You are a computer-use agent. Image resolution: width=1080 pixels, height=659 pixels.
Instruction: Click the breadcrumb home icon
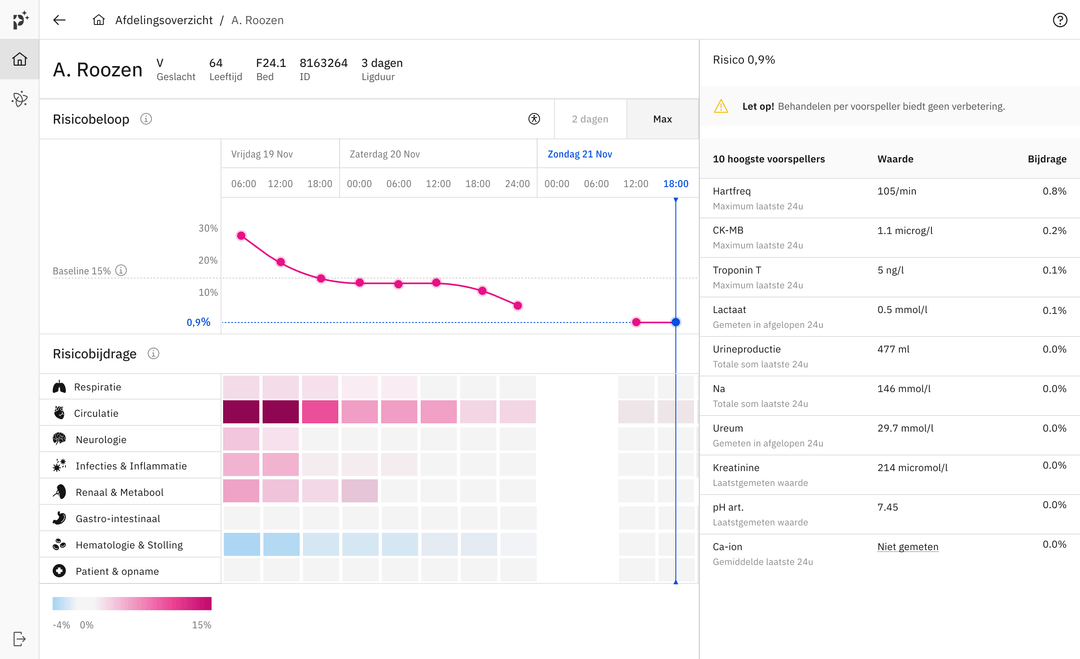pos(98,20)
